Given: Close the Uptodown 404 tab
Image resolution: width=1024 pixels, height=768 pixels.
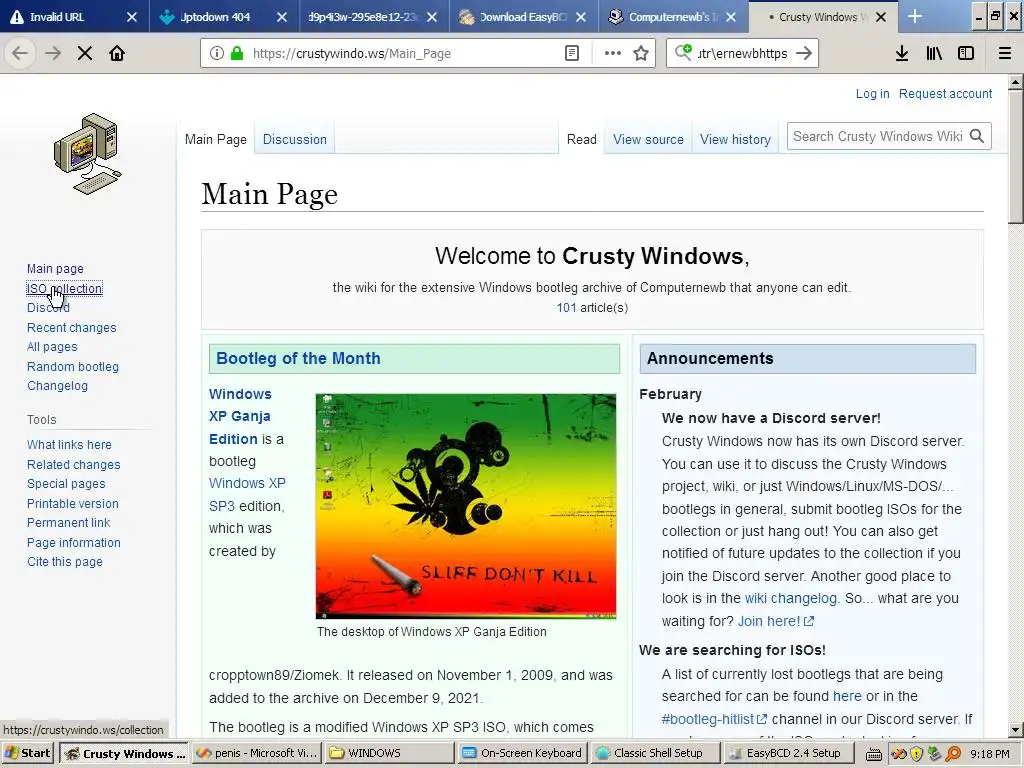Looking at the screenshot, I should tap(281, 17).
